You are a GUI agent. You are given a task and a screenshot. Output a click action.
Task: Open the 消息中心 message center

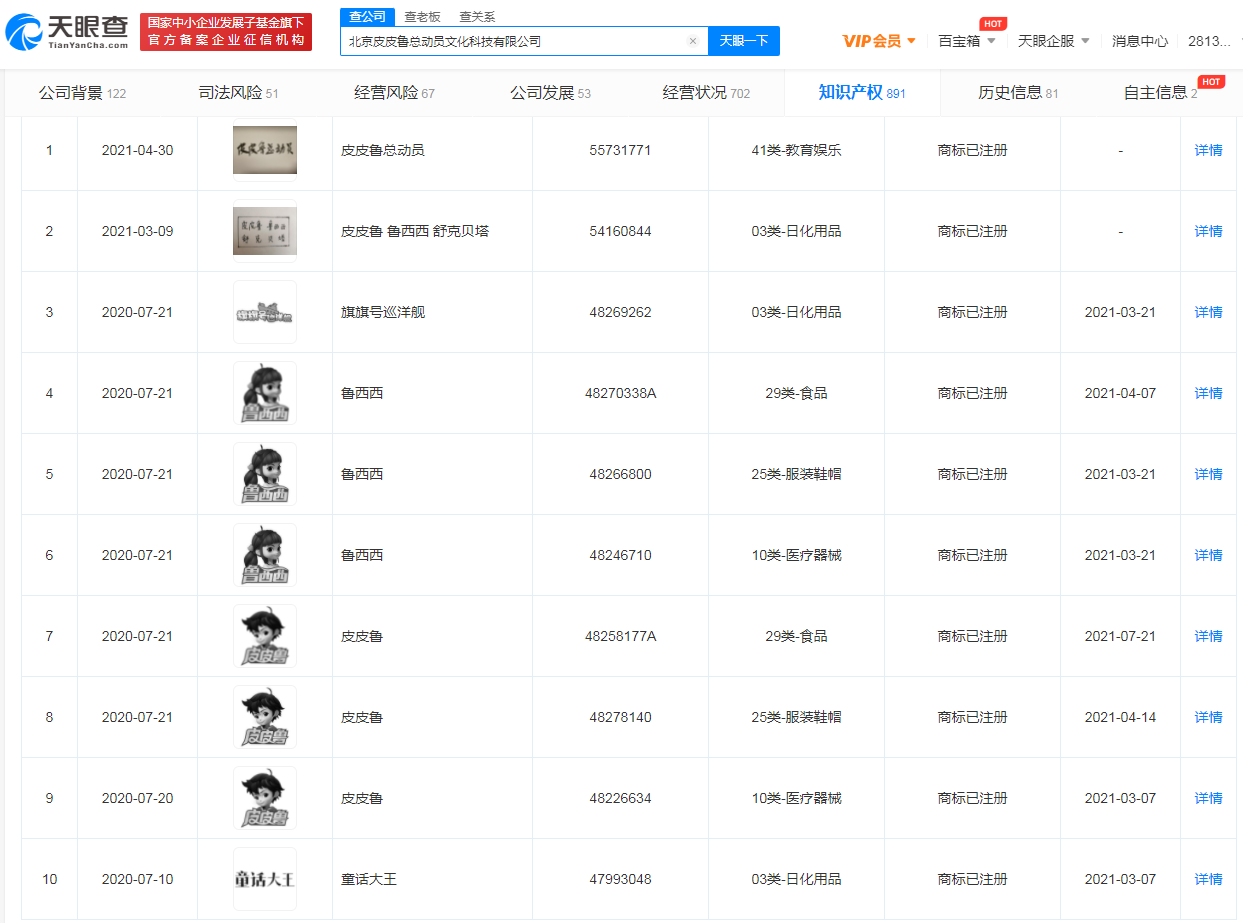pyautogui.click(x=1140, y=41)
